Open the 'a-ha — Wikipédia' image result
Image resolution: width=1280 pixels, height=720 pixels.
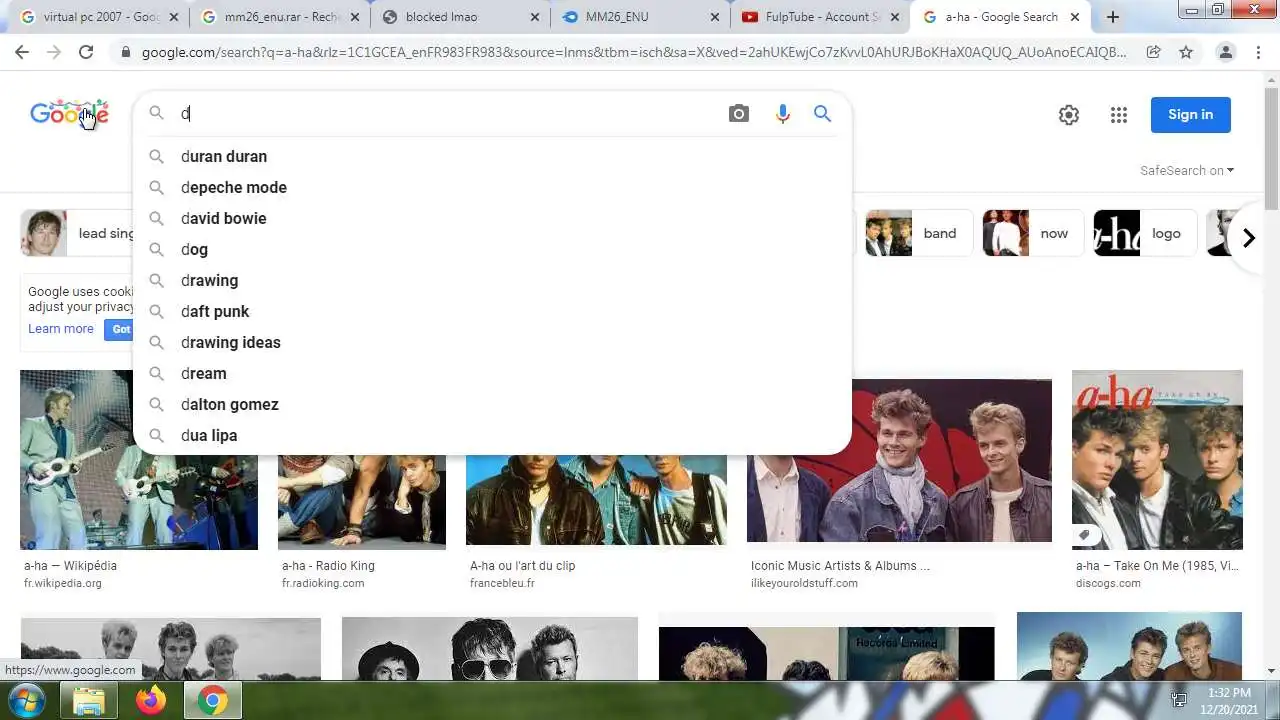139,460
